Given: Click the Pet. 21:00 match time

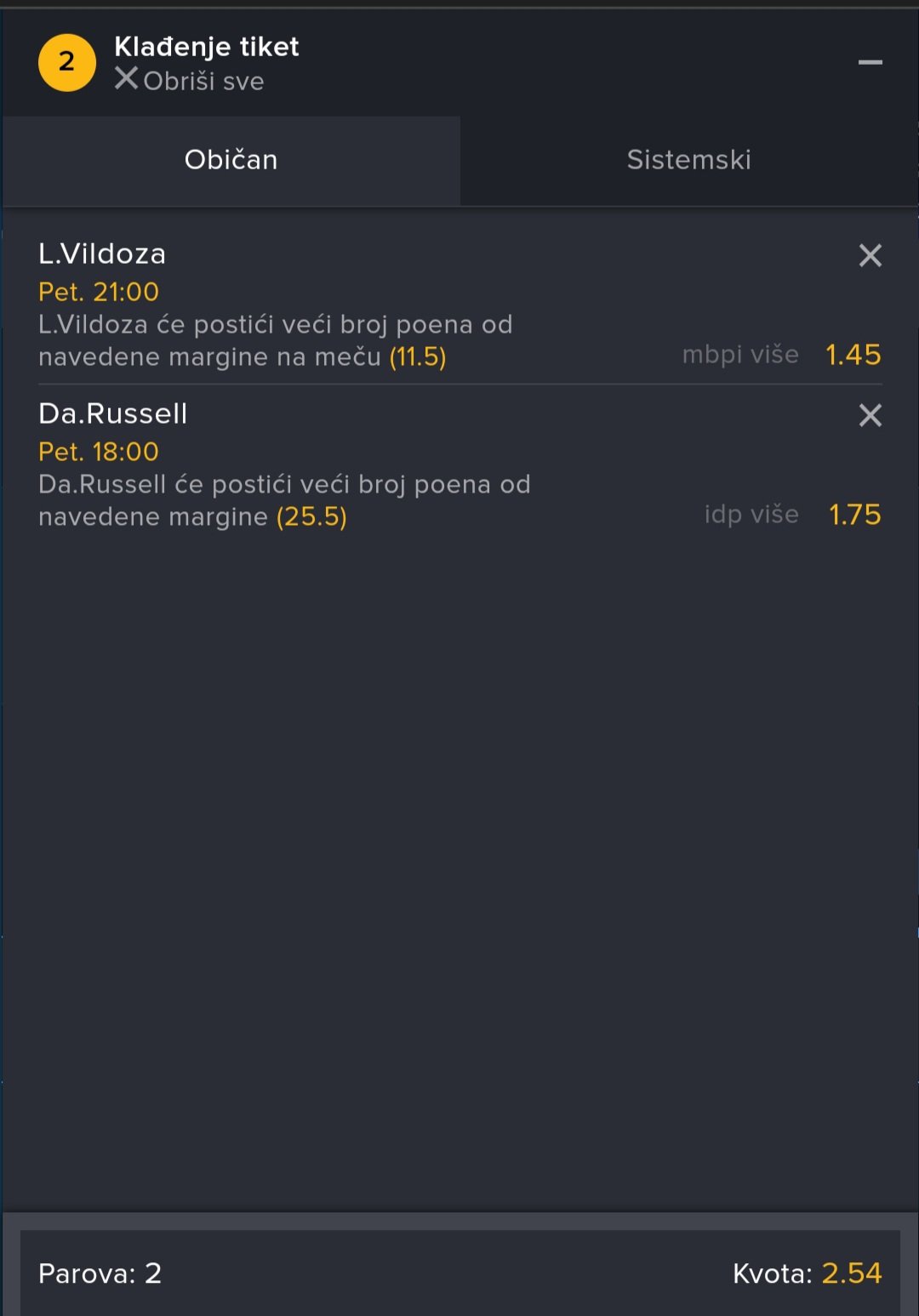Looking at the screenshot, I should click(99, 292).
